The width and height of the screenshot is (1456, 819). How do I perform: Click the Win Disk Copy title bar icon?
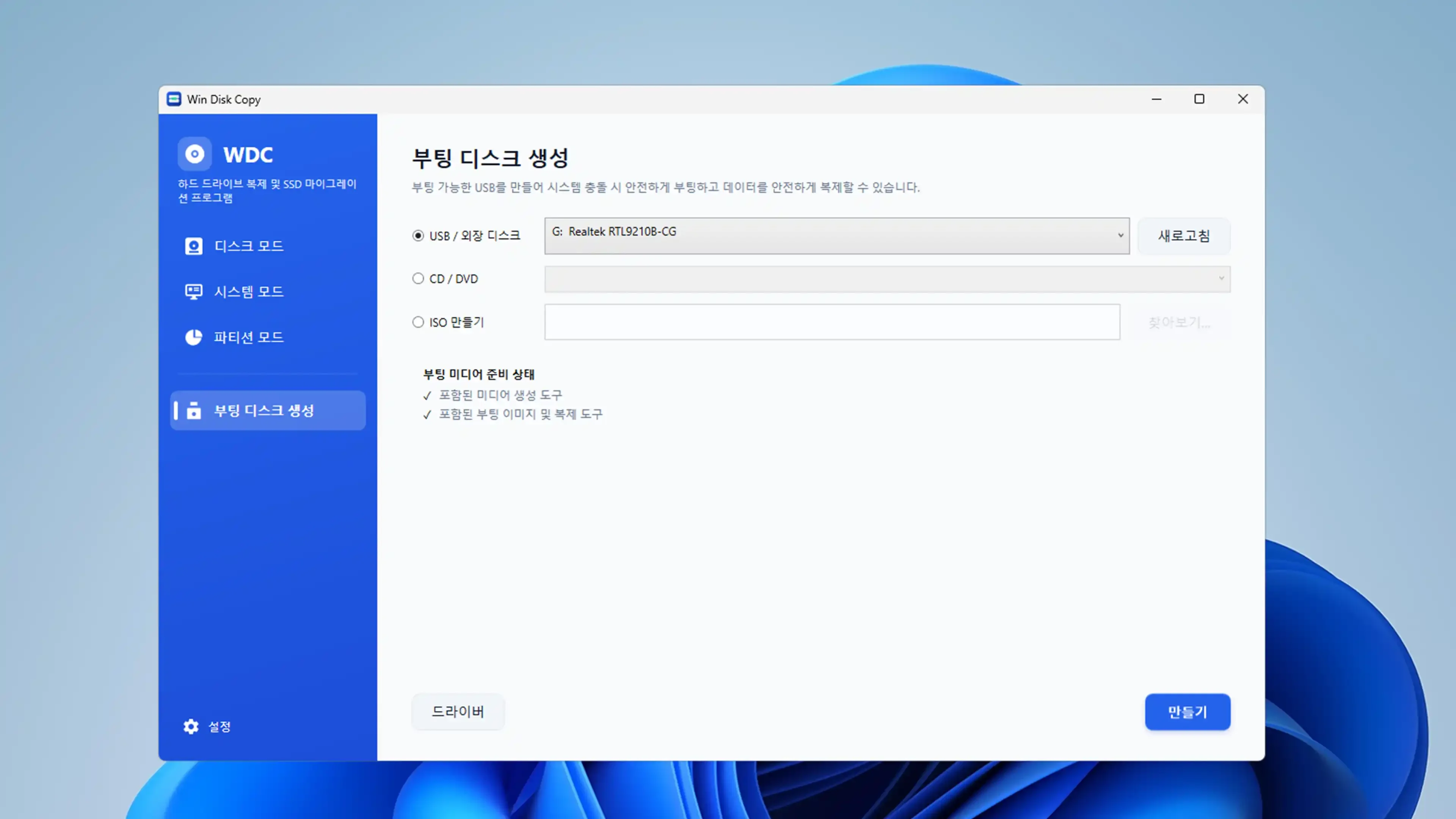click(174, 99)
